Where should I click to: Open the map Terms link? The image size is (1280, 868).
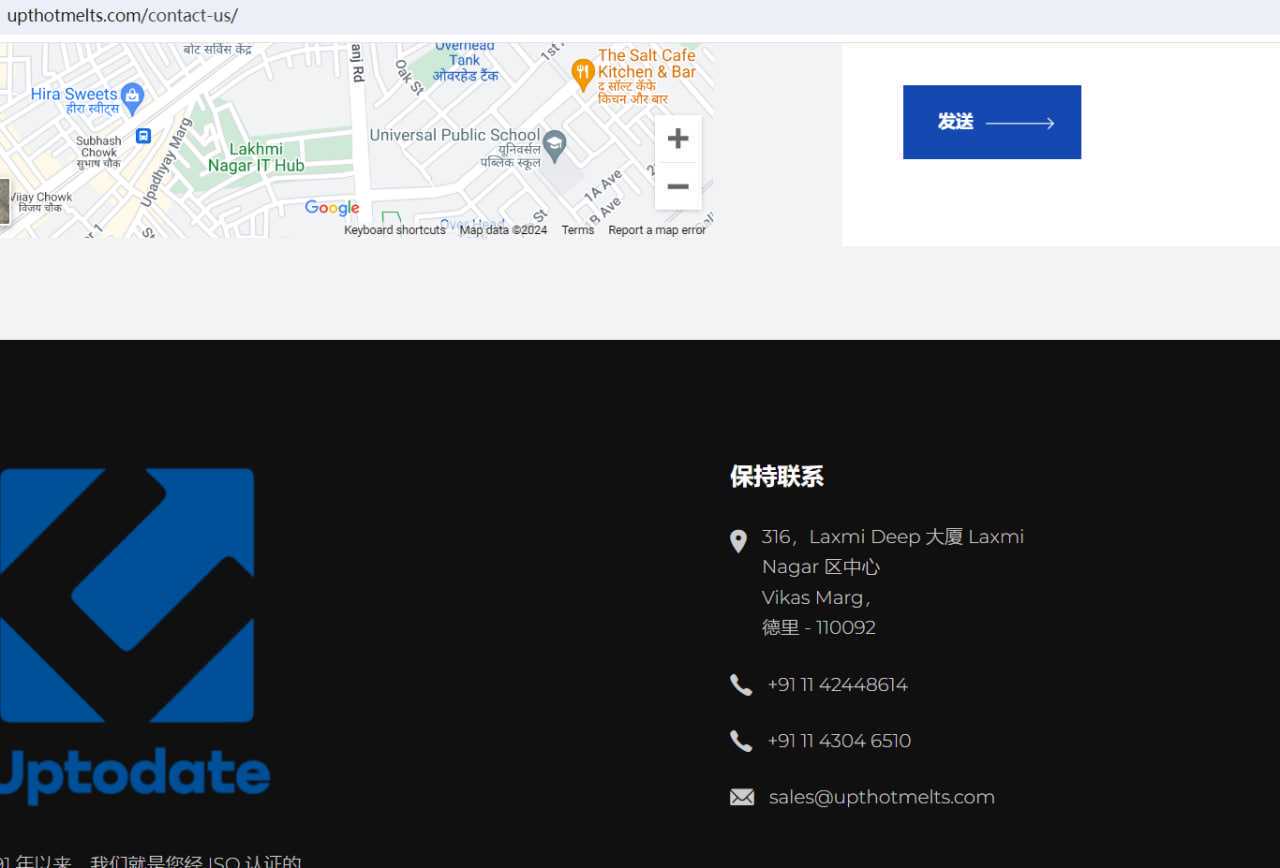[578, 230]
